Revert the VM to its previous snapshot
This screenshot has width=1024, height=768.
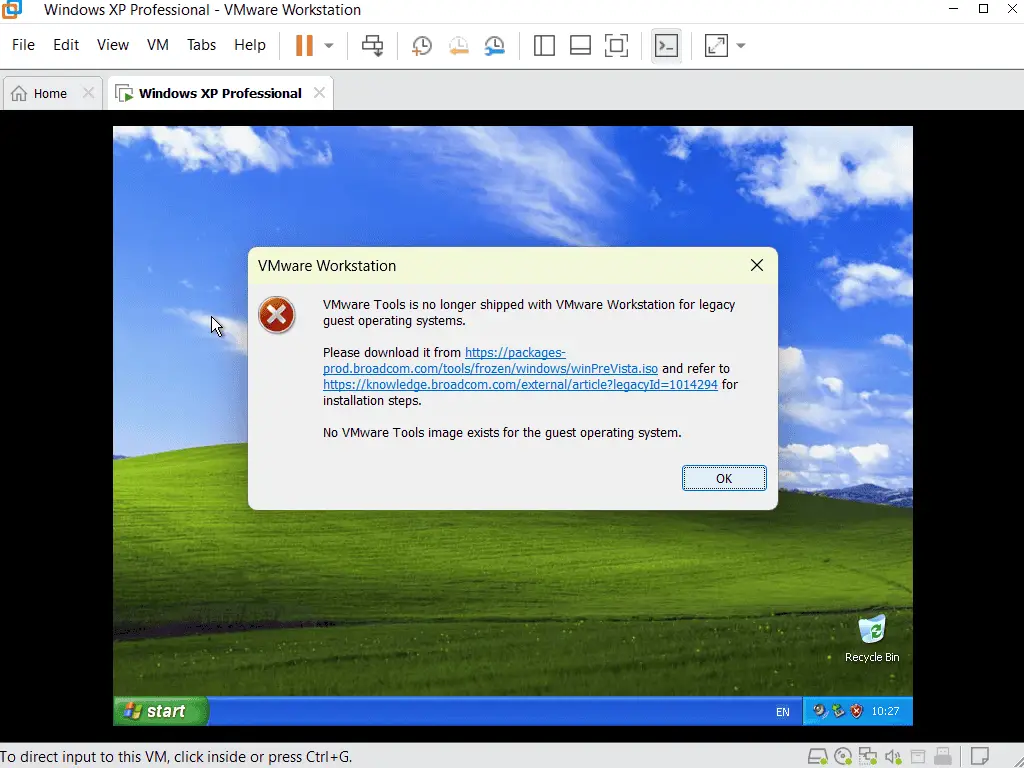point(458,46)
